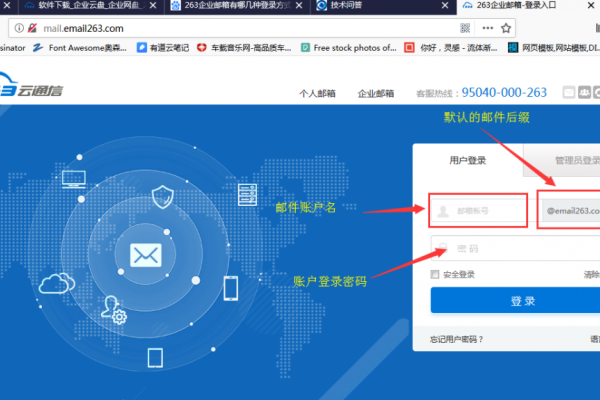Screen dimensions: 600x400
Task: Click the QR code icon in address bar
Action: (465, 27)
